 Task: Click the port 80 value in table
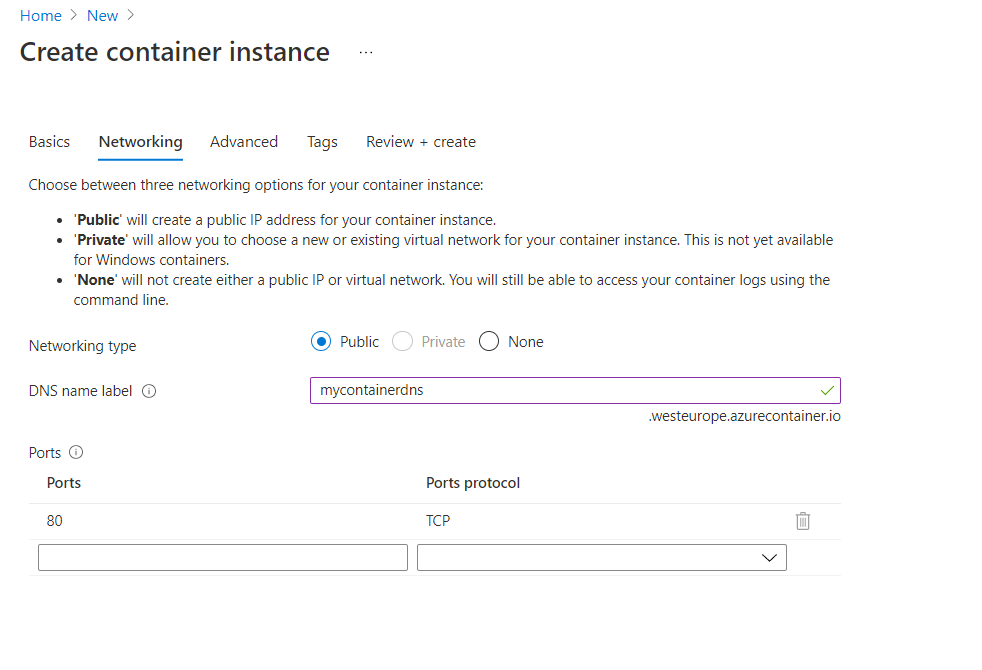coord(55,521)
